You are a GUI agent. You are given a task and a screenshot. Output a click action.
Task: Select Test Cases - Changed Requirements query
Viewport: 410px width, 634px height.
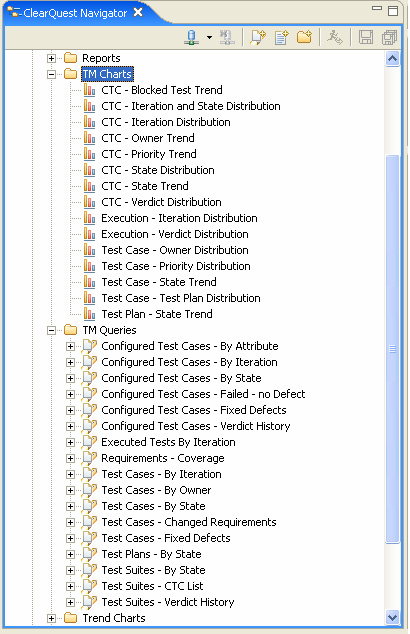tap(189, 522)
